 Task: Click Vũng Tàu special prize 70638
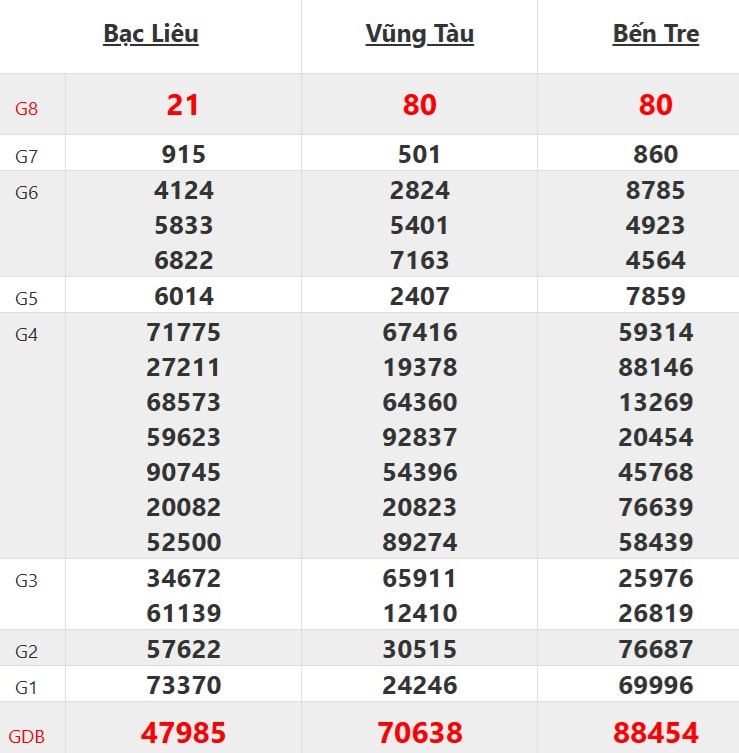click(x=419, y=733)
